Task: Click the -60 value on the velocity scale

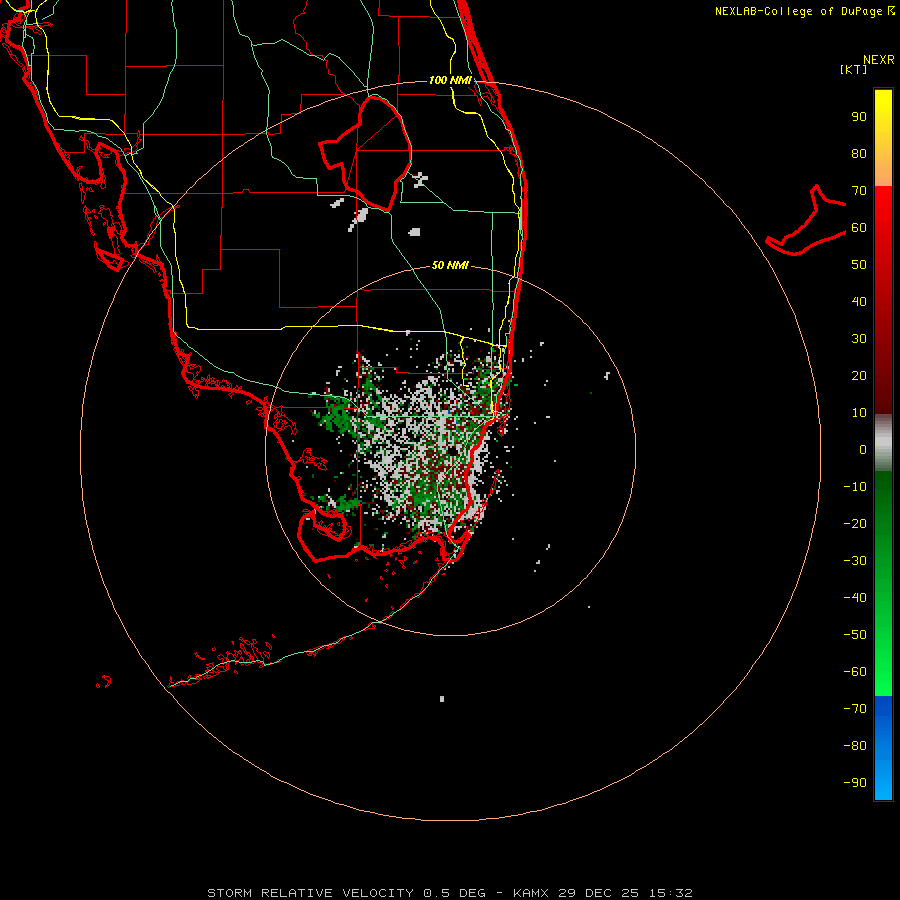Action: [x=855, y=672]
